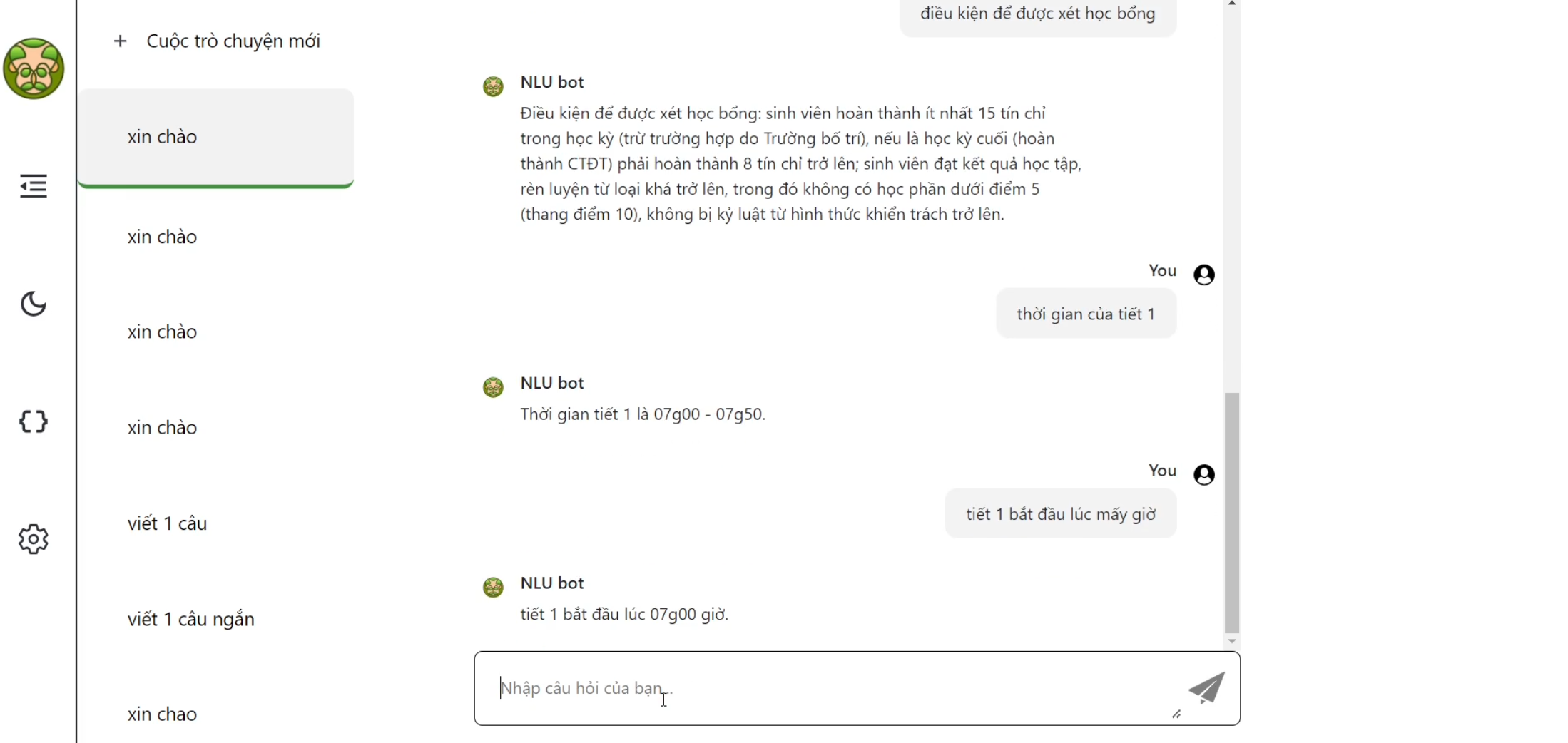Click the NLU owl logo in sidebar
1568x743 pixels.
click(x=34, y=68)
